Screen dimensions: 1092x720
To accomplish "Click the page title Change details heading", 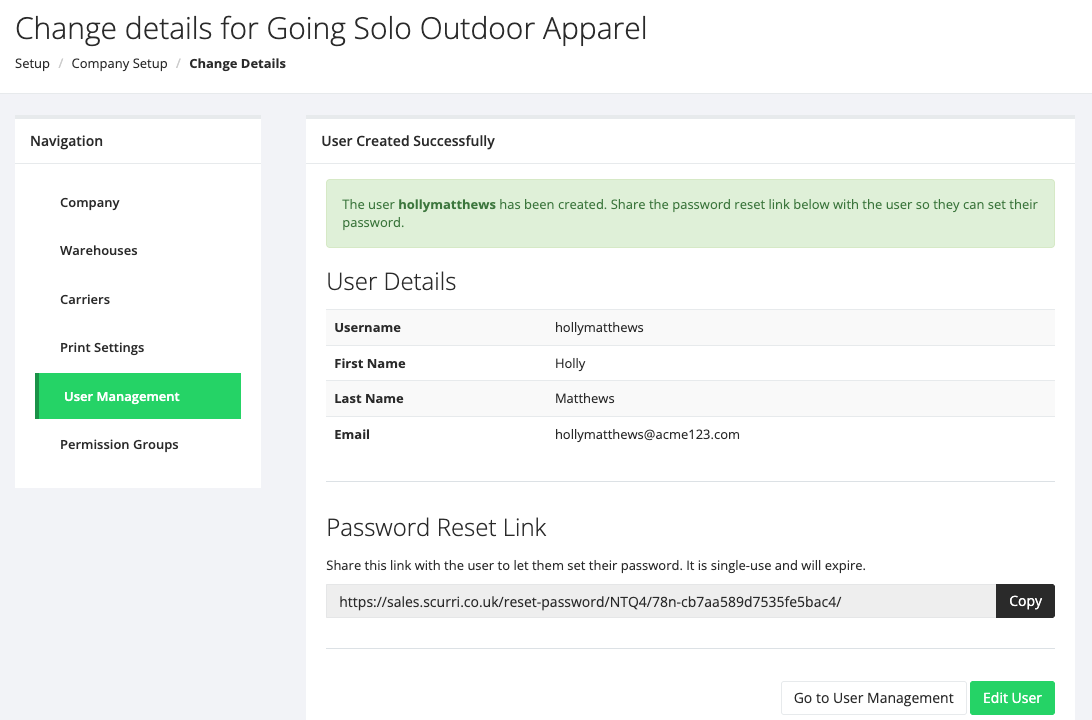I will [331, 29].
